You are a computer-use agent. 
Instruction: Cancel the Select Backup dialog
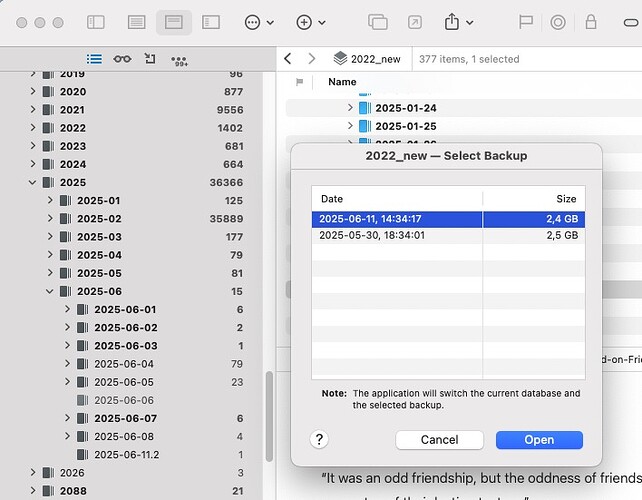439,440
